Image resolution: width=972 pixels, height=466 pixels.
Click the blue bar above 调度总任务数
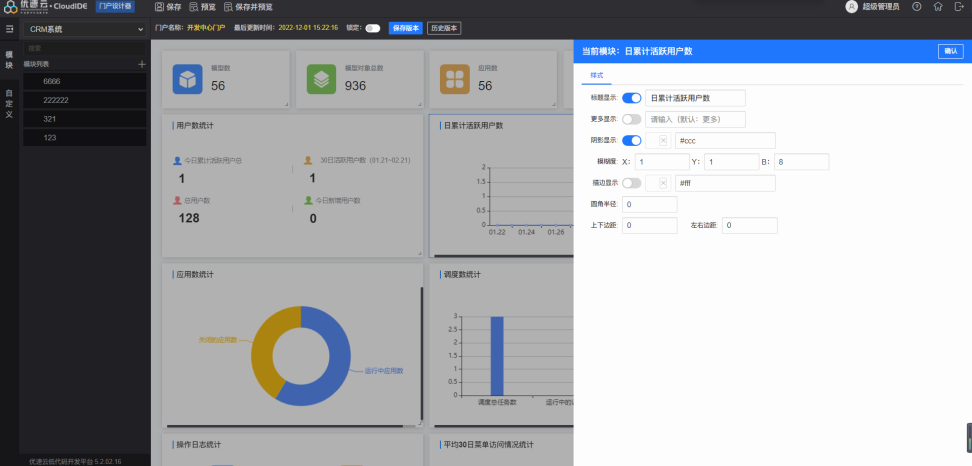pos(497,356)
